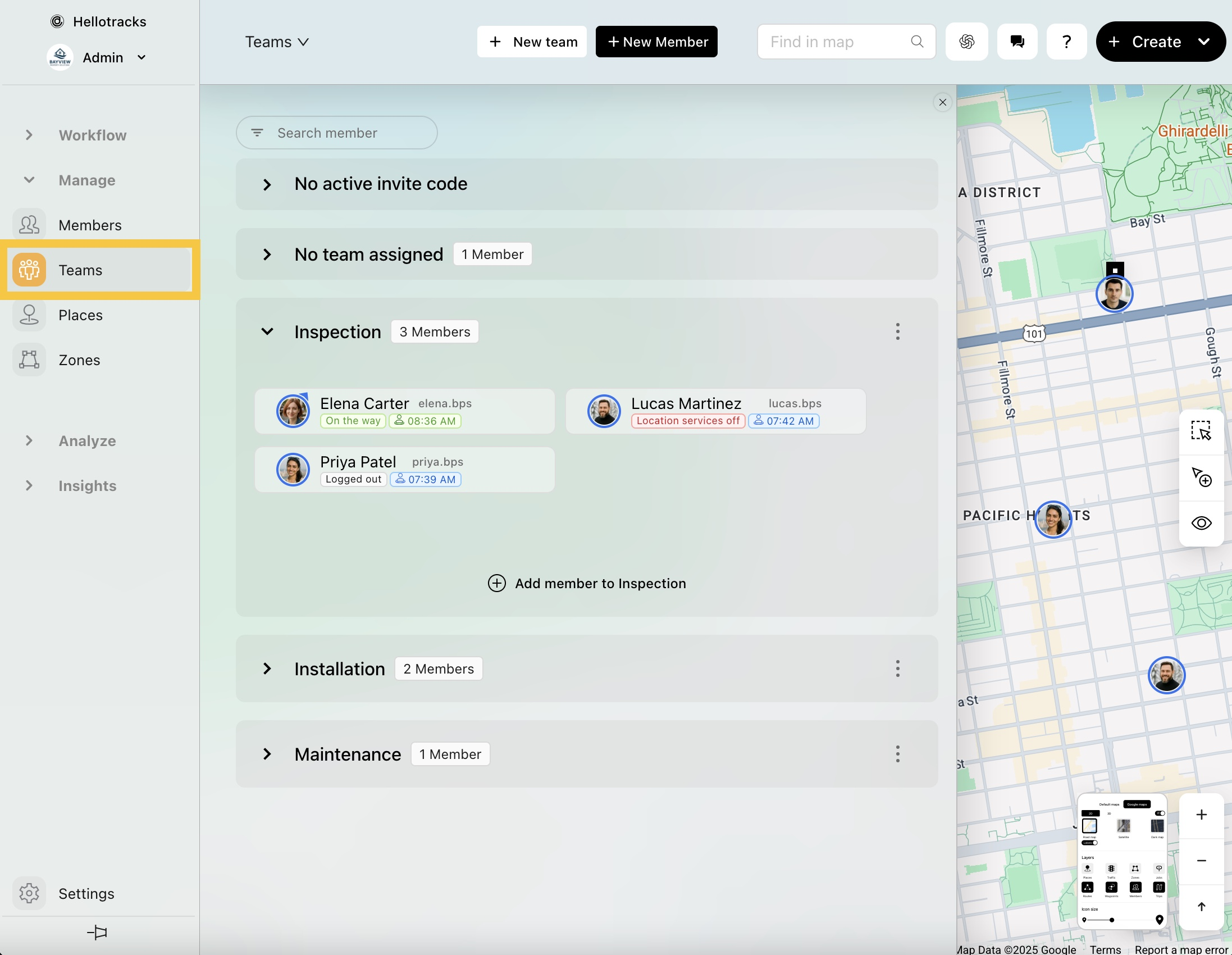Click the Search member field
The height and width of the screenshot is (955, 1232).
tap(337, 133)
